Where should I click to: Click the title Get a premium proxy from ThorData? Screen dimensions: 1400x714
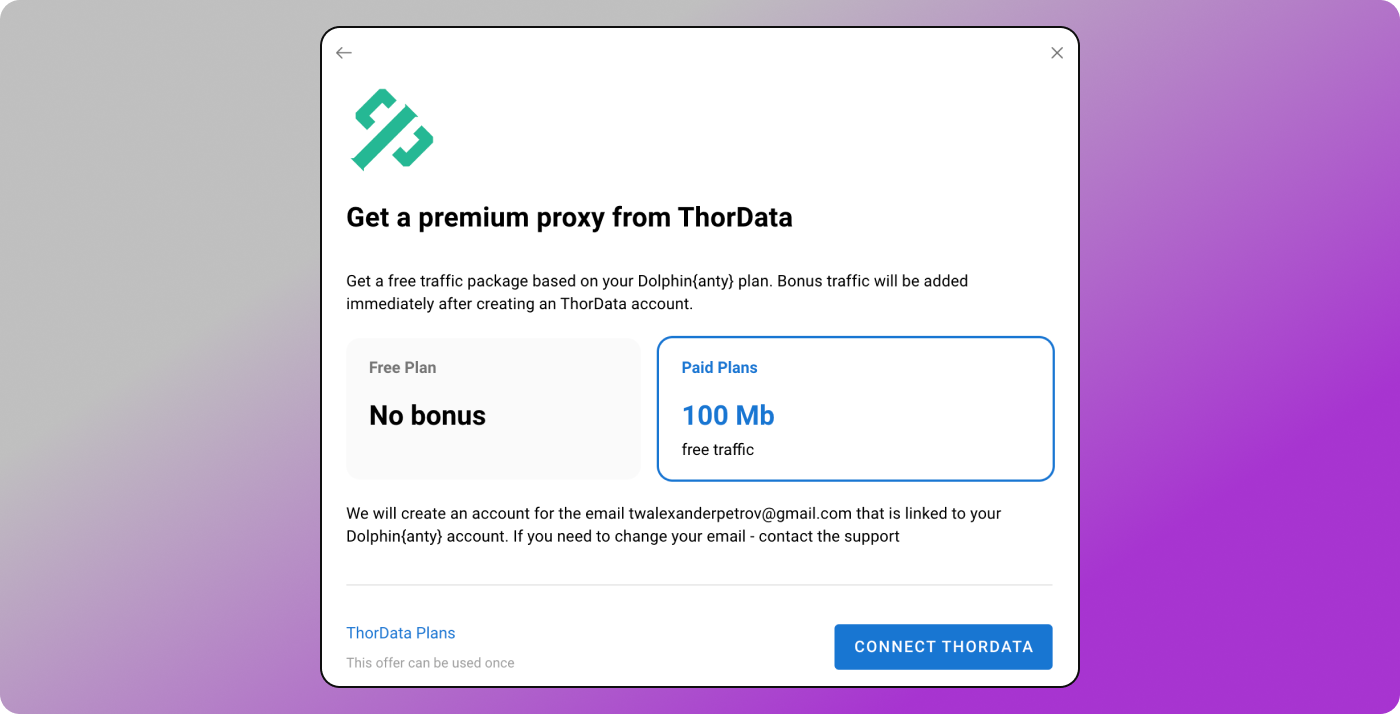[569, 217]
